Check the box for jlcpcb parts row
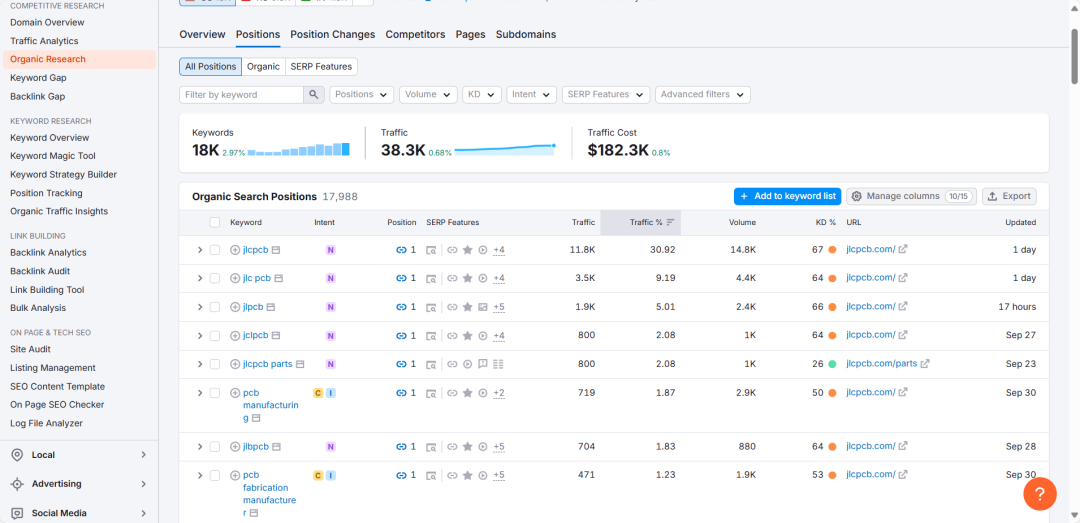This screenshot has width=1080, height=523. pos(215,364)
